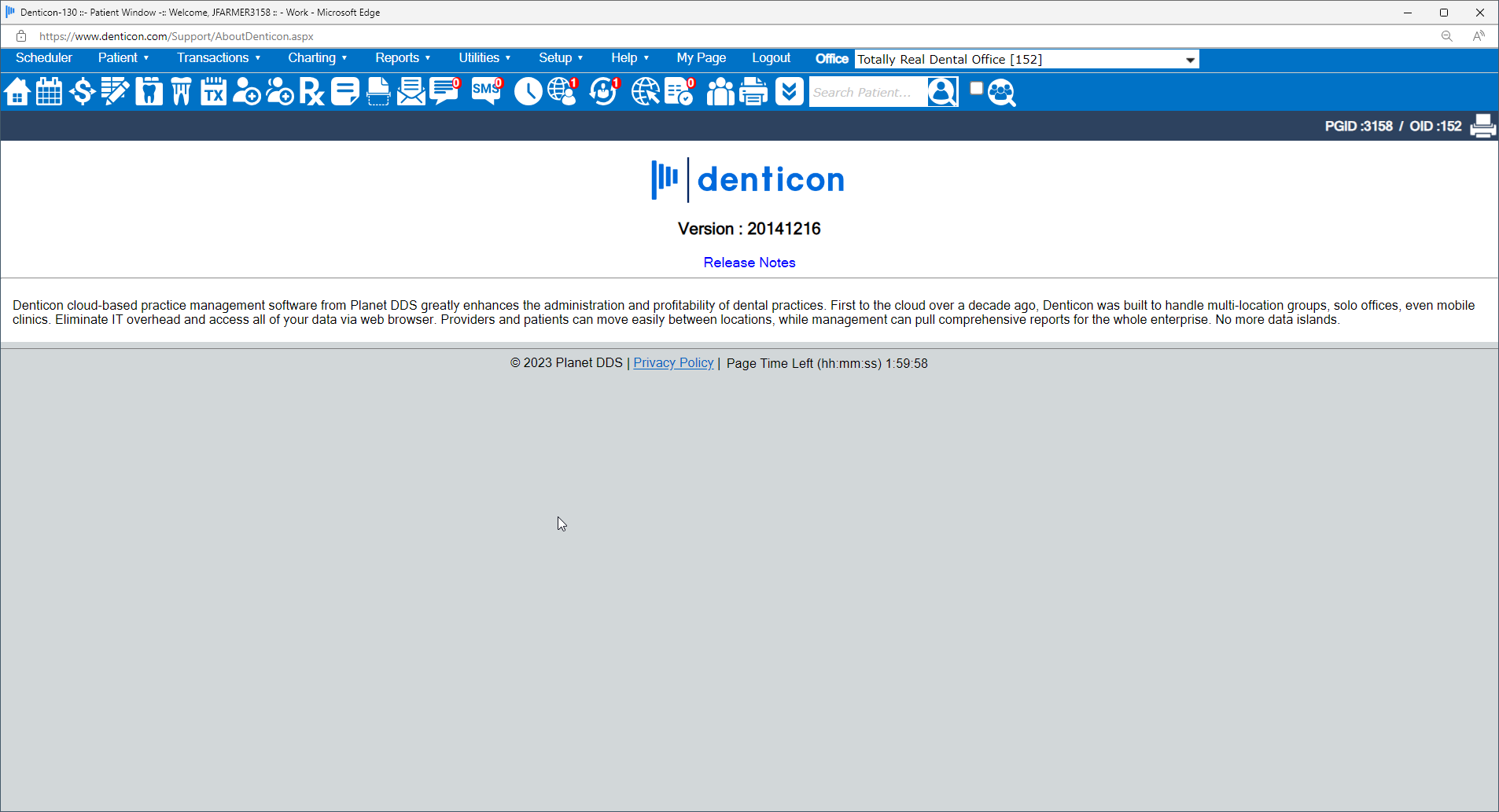Print page via printer icon near OID
This screenshot has height=812, width=1499.
pyautogui.click(x=1482, y=126)
